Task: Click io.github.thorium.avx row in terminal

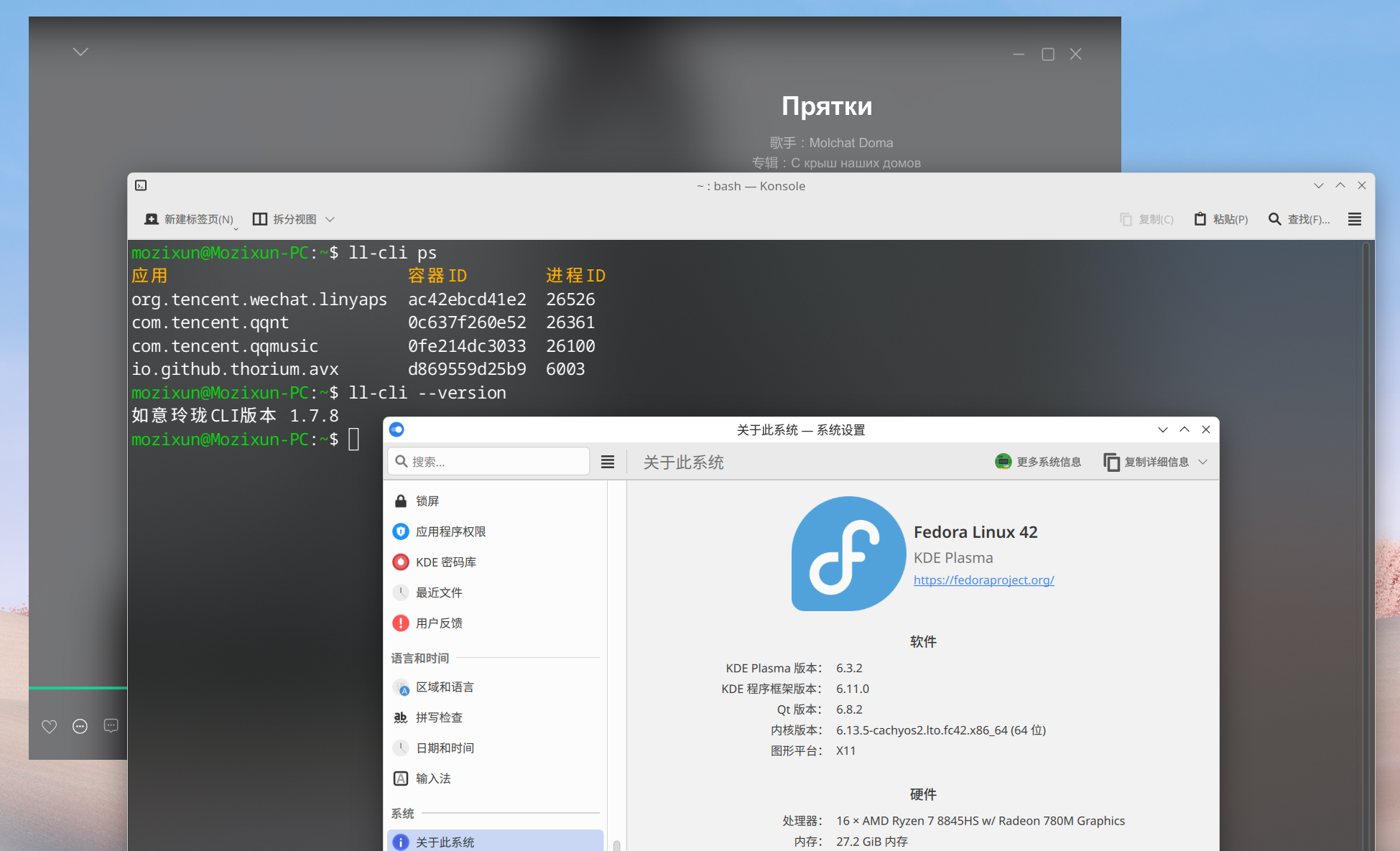Action: tap(358, 369)
